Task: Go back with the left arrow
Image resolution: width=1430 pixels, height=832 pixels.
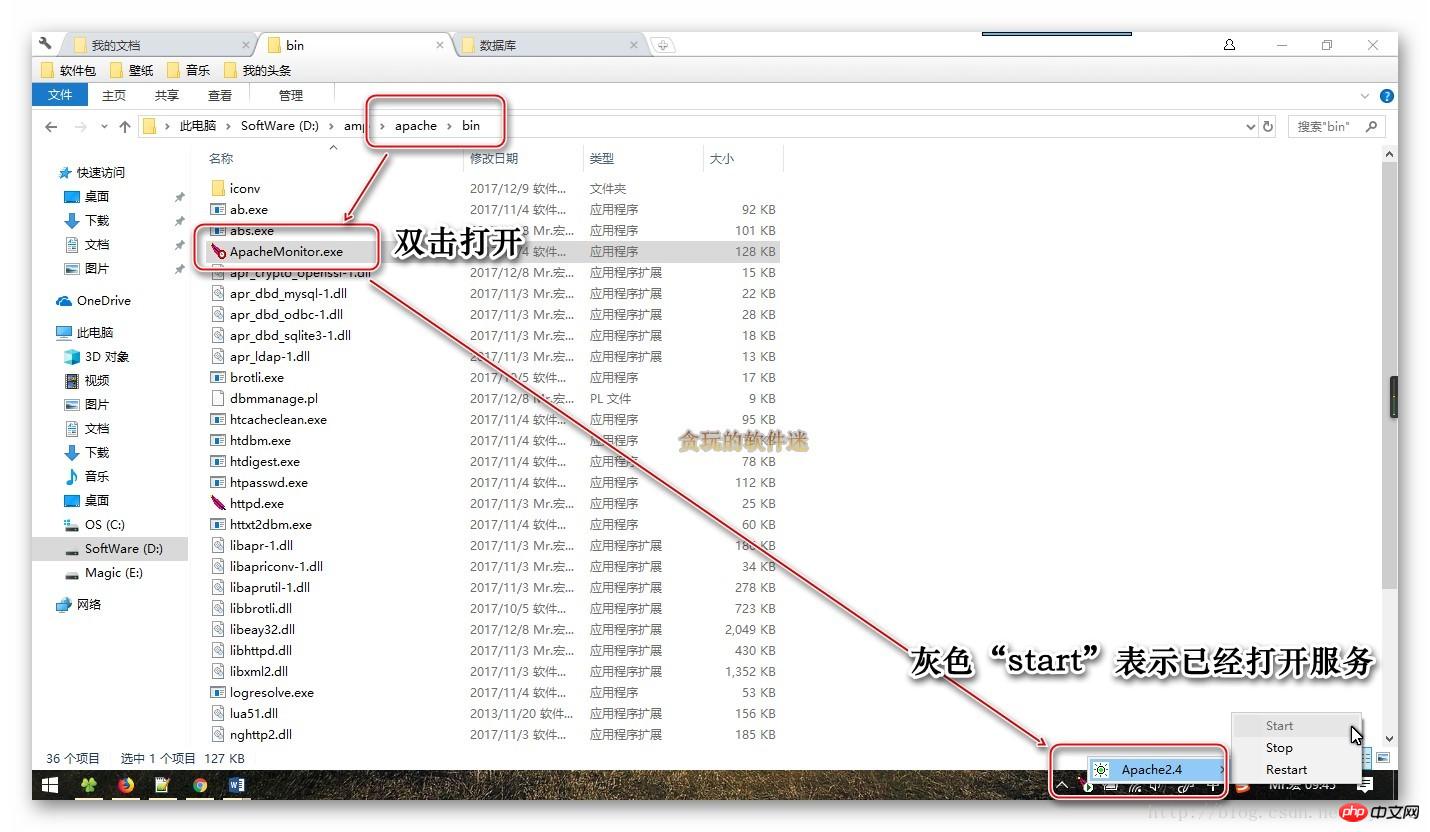Action: (51, 126)
